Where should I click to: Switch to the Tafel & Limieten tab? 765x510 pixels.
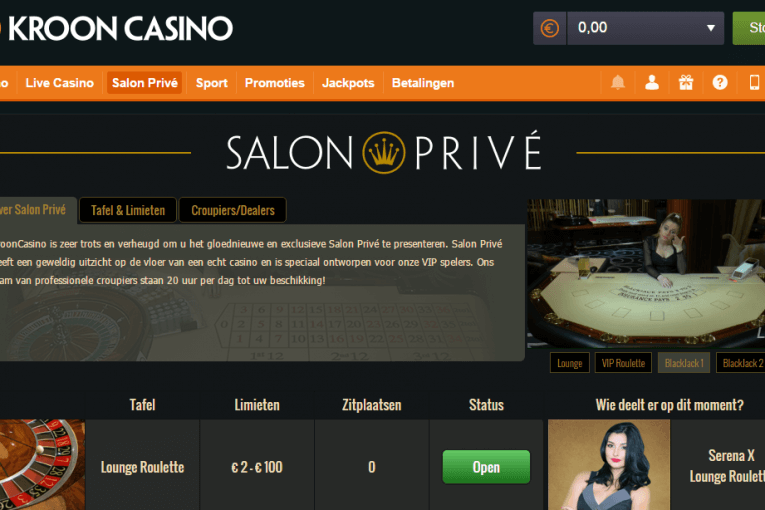[128, 210]
